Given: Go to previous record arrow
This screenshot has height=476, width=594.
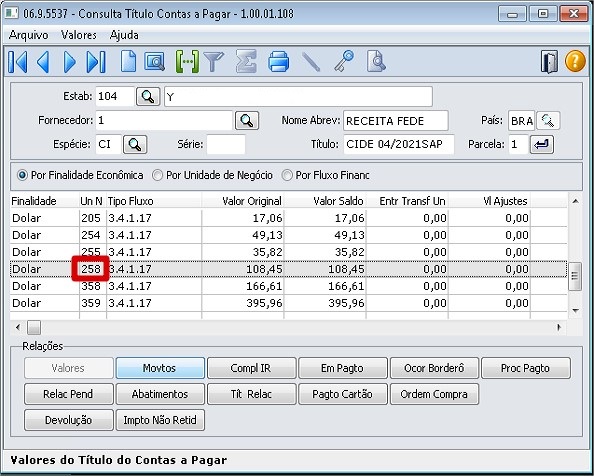Looking at the screenshot, I should coord(43,62).
